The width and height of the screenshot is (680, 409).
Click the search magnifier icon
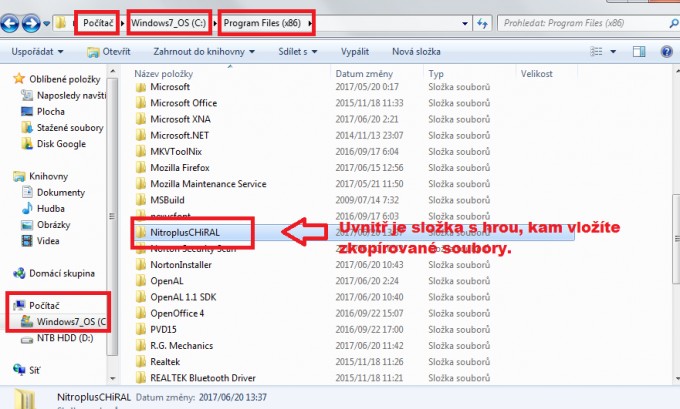point(673,23)
